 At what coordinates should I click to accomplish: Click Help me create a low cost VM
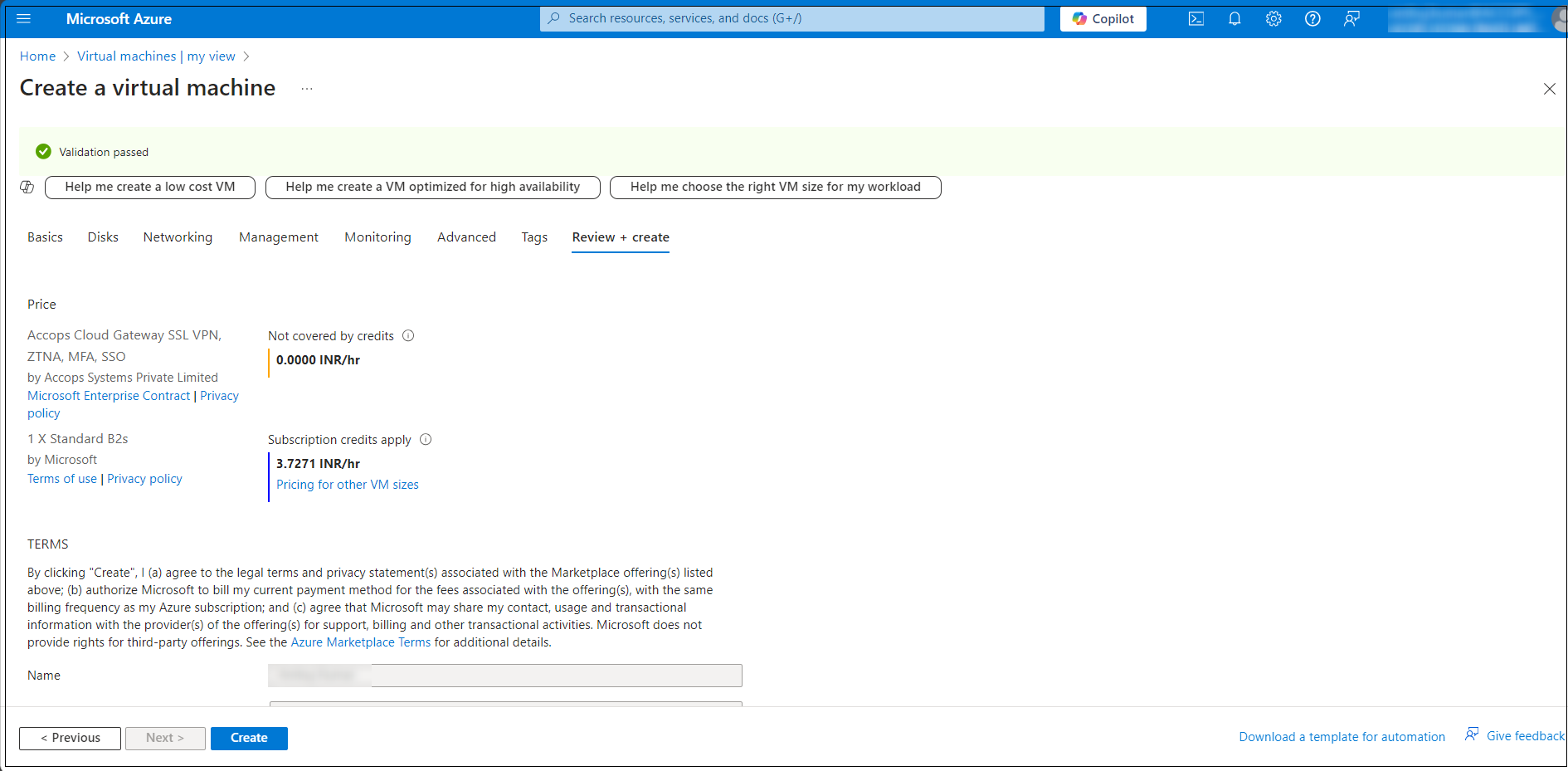tap(150, 188)
